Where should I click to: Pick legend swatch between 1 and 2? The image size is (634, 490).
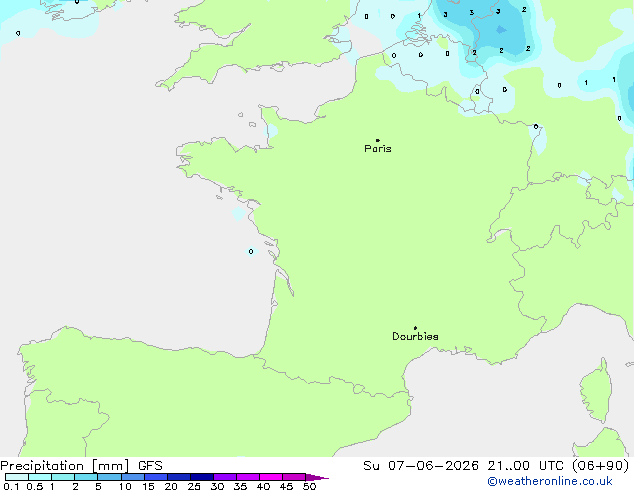(63, 477)
